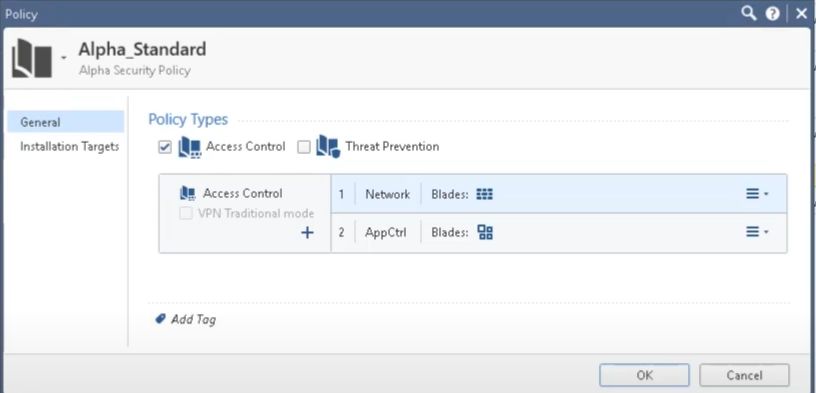This screenshot has width=816, height=393.
Task: Click the OK button
Action: pyautogui.click(x=644, y=375)
